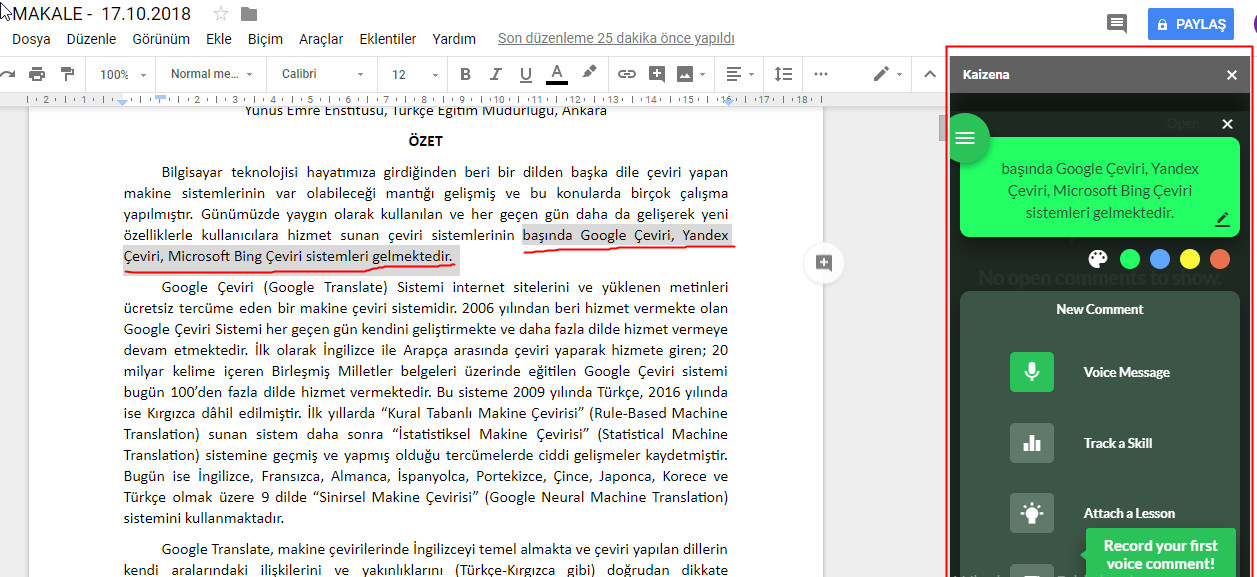Star the document next to the title
Viewport: 1257px width, 577px height.
(221, 14)
